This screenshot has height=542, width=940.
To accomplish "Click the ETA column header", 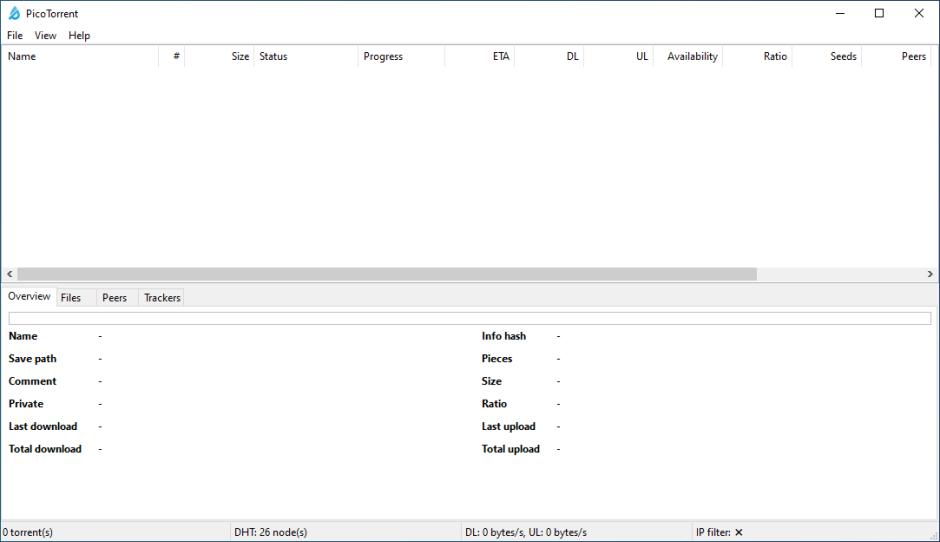I will 480,57.
